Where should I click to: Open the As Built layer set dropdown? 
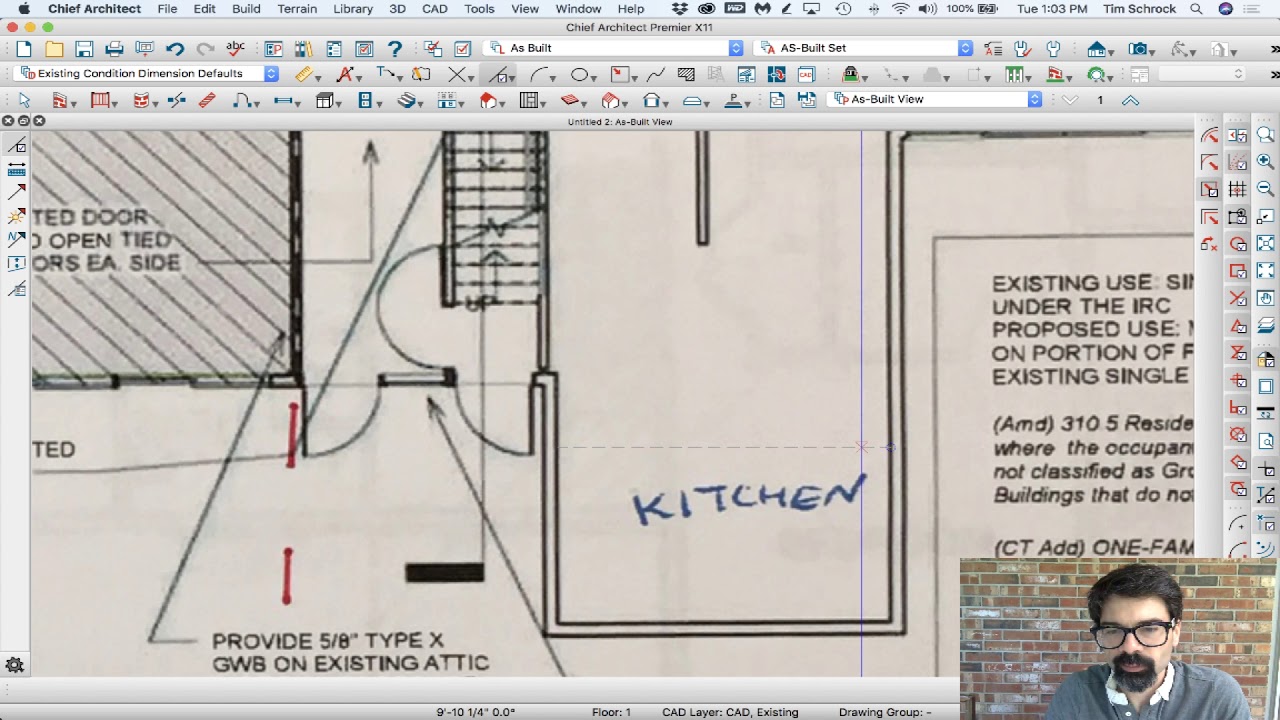pyautogui.click(x=615, y=48)
